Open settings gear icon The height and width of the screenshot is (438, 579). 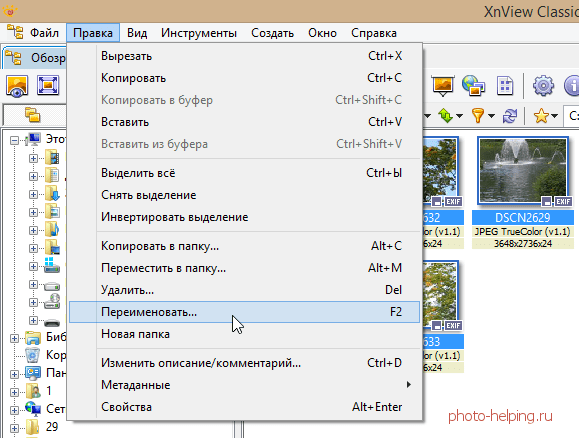543,86
